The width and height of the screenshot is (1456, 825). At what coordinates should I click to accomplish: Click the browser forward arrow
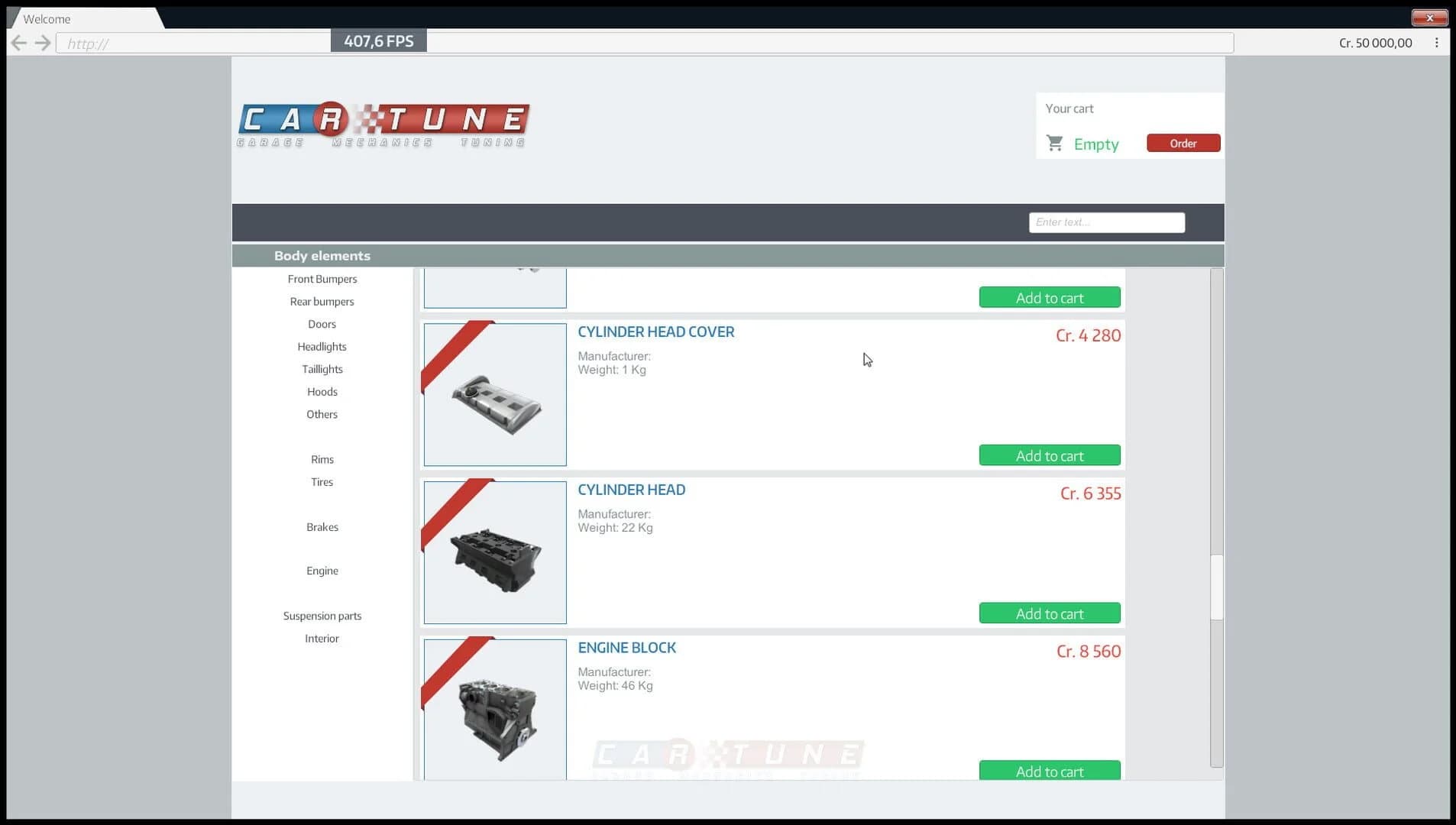pyautogui.click(x=43, y=43)
